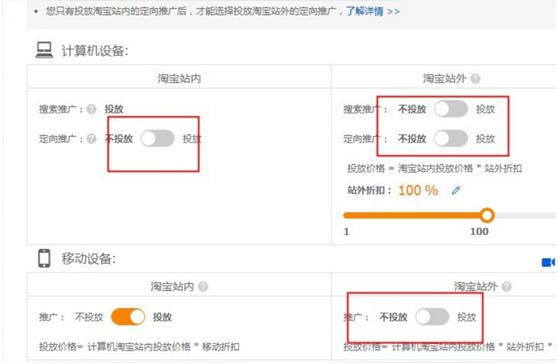Click the mobile phone icon beside 移动设备

coord(44,258)
